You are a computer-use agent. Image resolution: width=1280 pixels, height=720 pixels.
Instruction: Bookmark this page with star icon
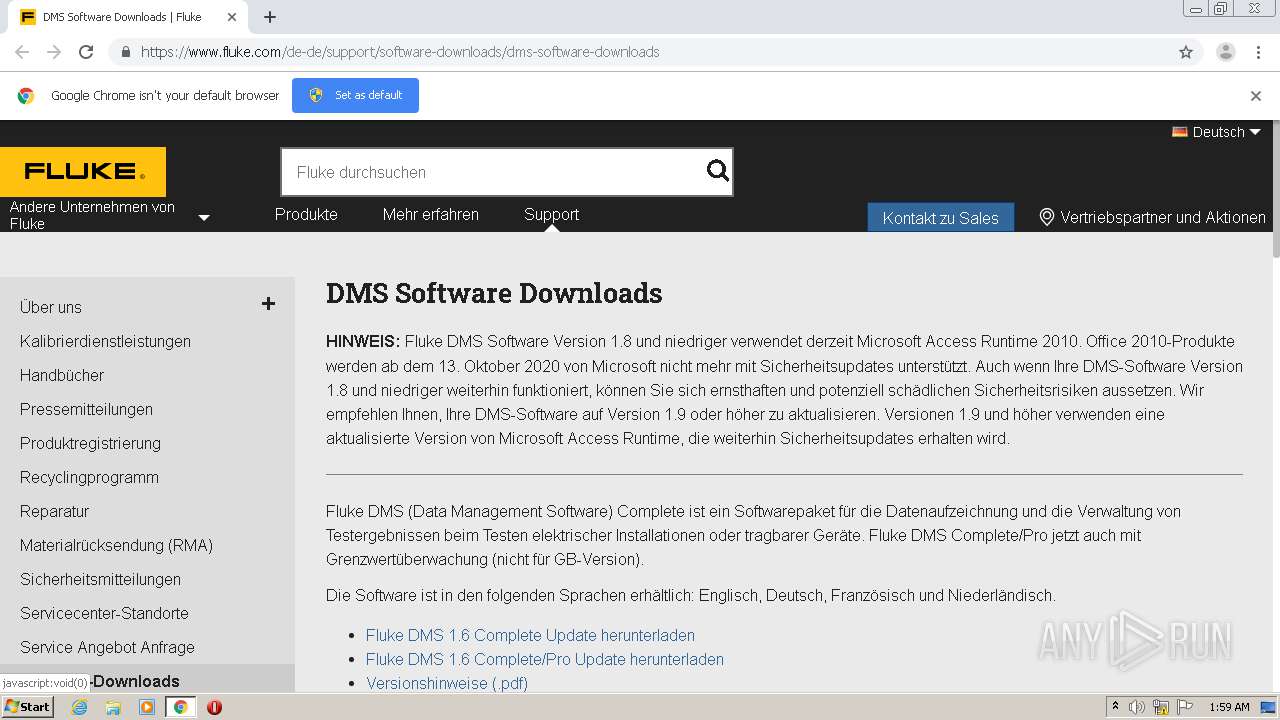tap(1186, 52)
